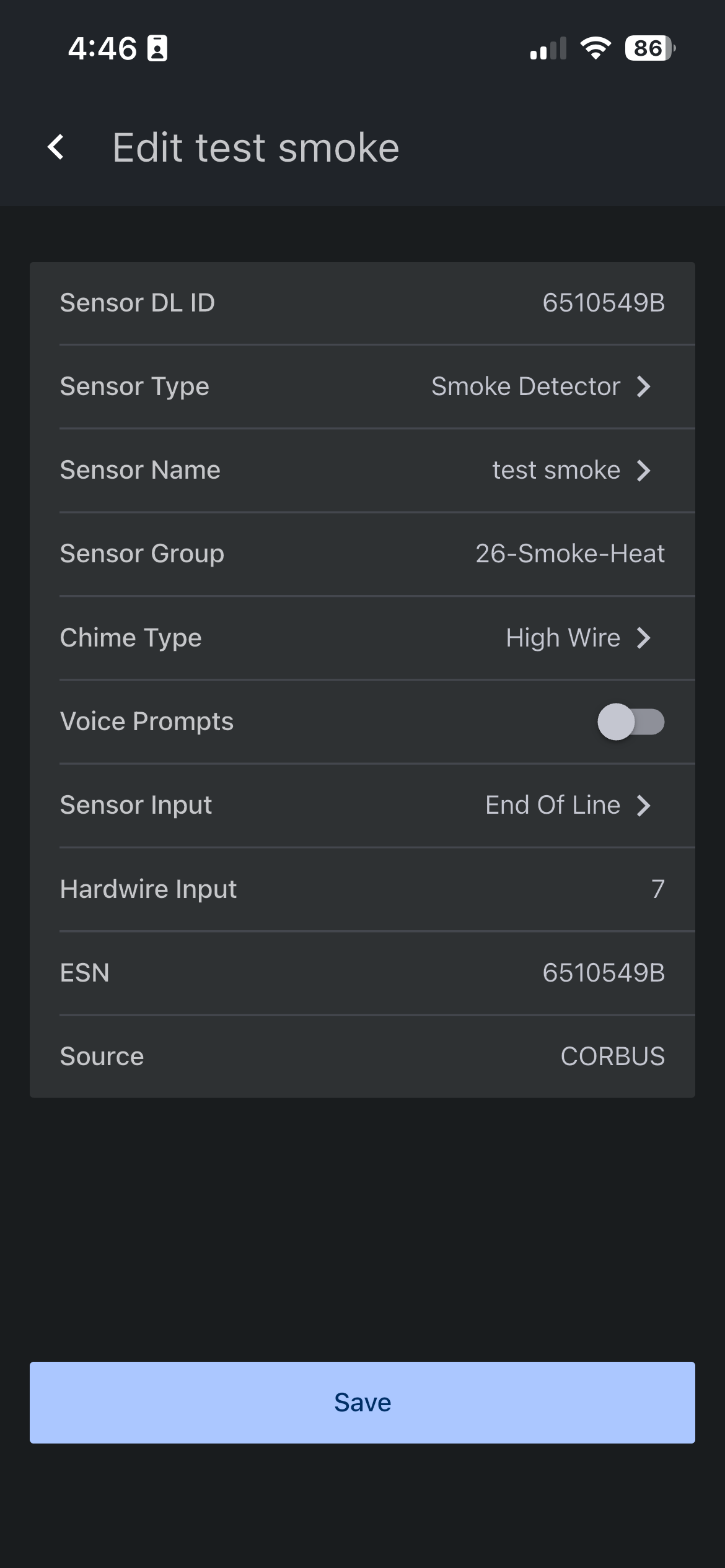
Task: Tap the ID card icon beside the clock
Action: pyautogui.click(x=157, y=48)
